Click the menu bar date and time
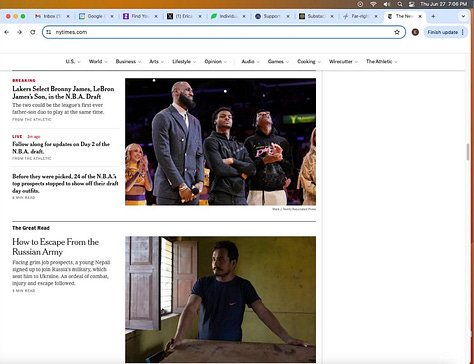Screen dimensions: 474x364 (443, 4)
